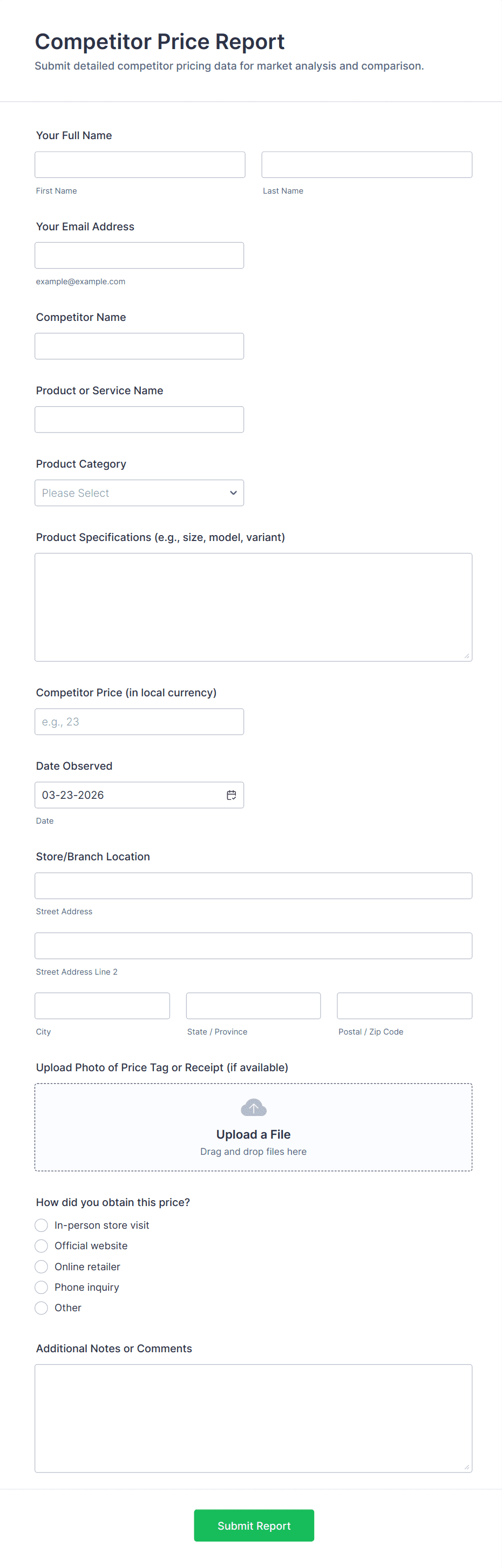Click the cloud upload icon
Screen dimensions: 502x1568
click(x=254, y=1107)
